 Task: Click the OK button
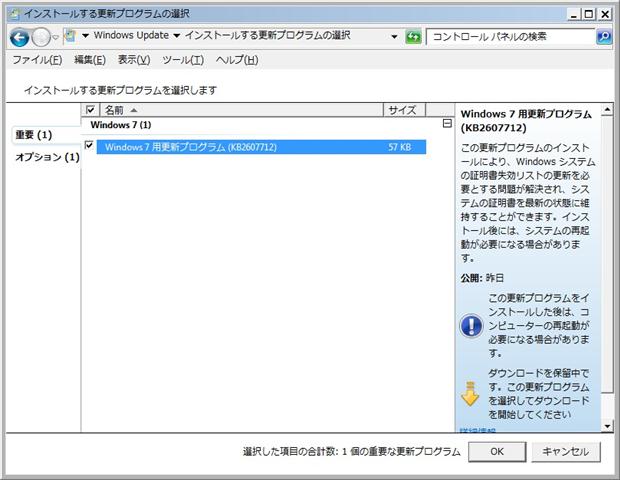[x=497, y=452]
